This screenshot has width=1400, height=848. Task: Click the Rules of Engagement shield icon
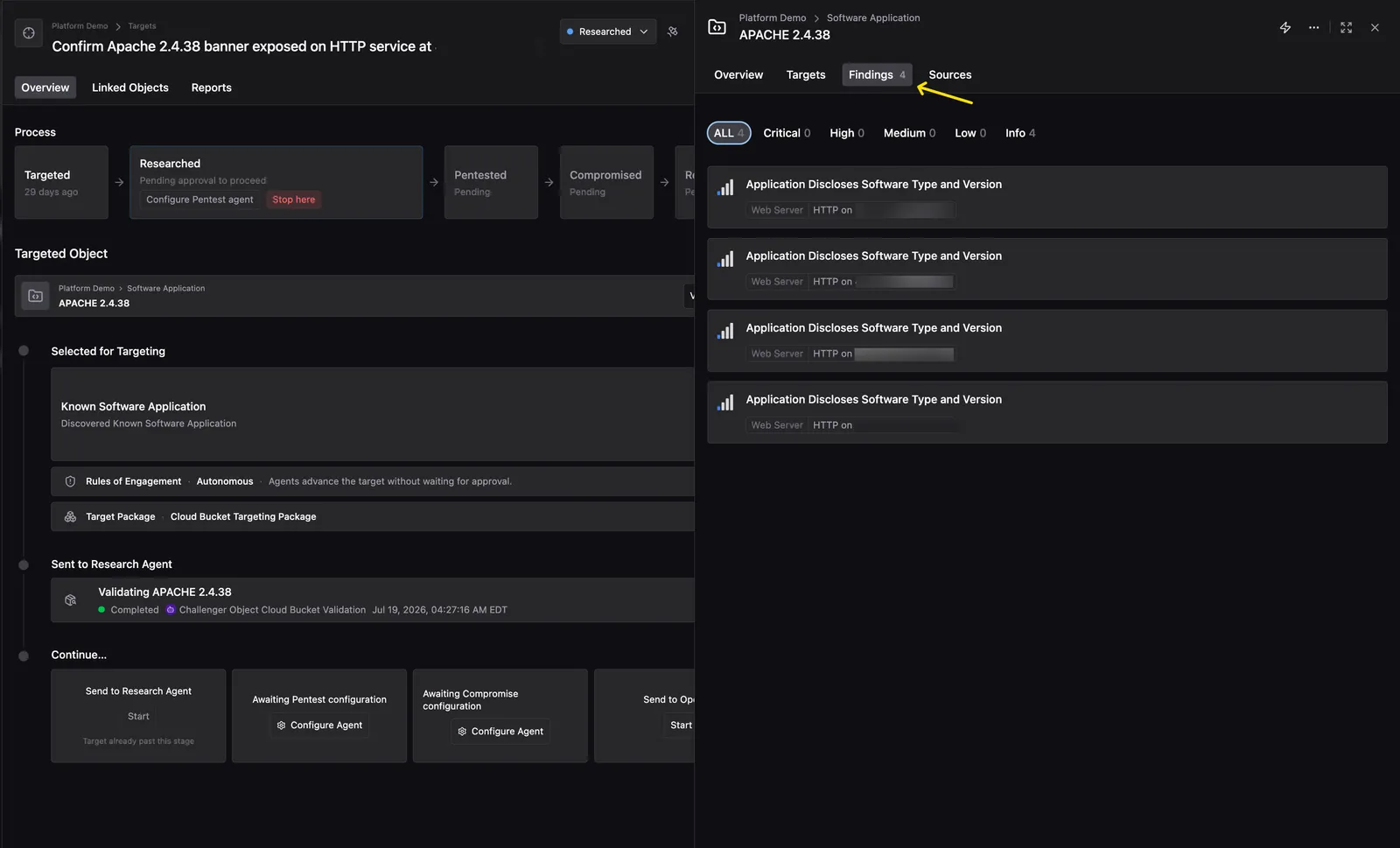point(70,481)
